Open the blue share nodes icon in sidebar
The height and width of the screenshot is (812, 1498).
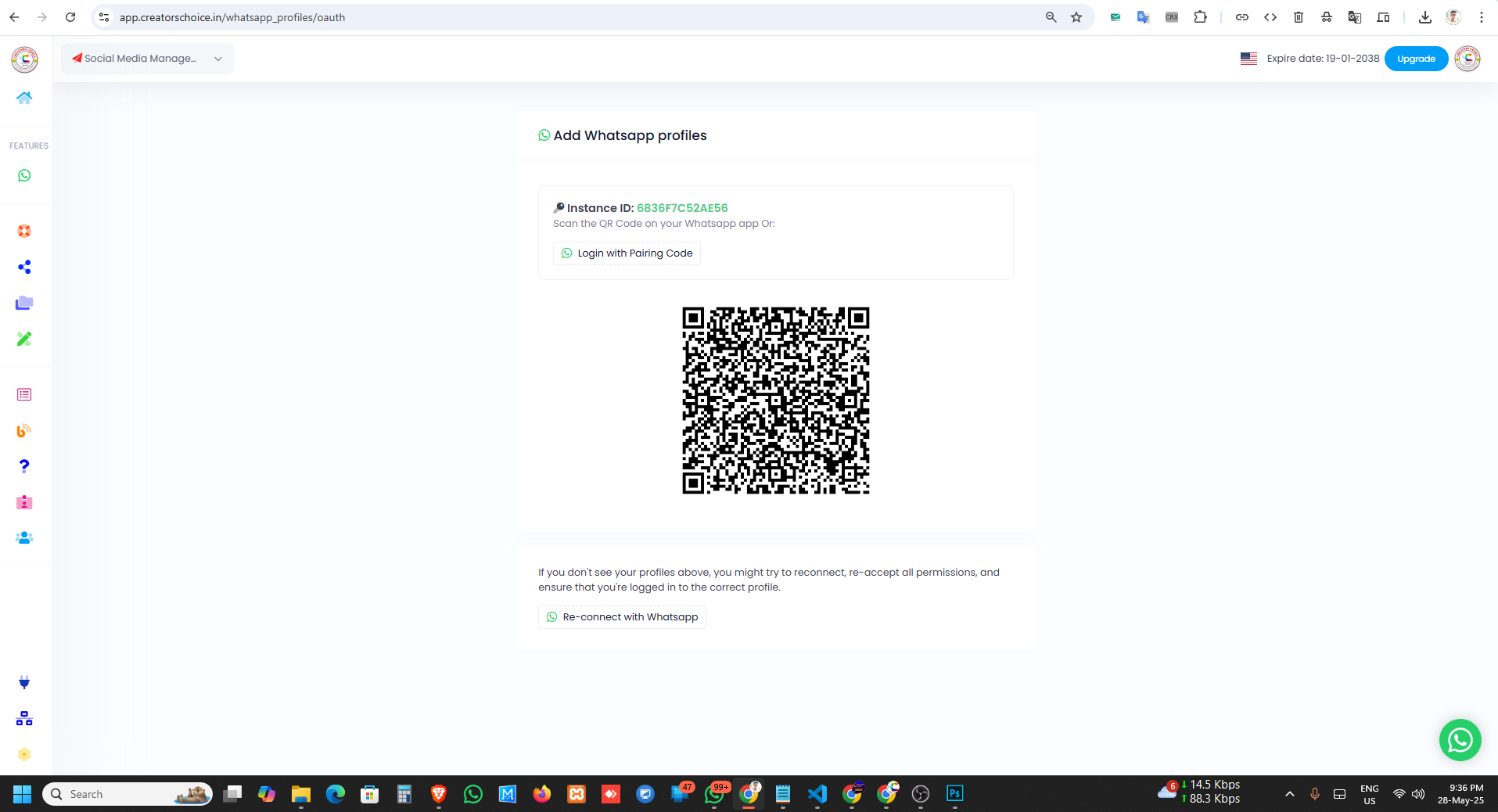[24, 267]
